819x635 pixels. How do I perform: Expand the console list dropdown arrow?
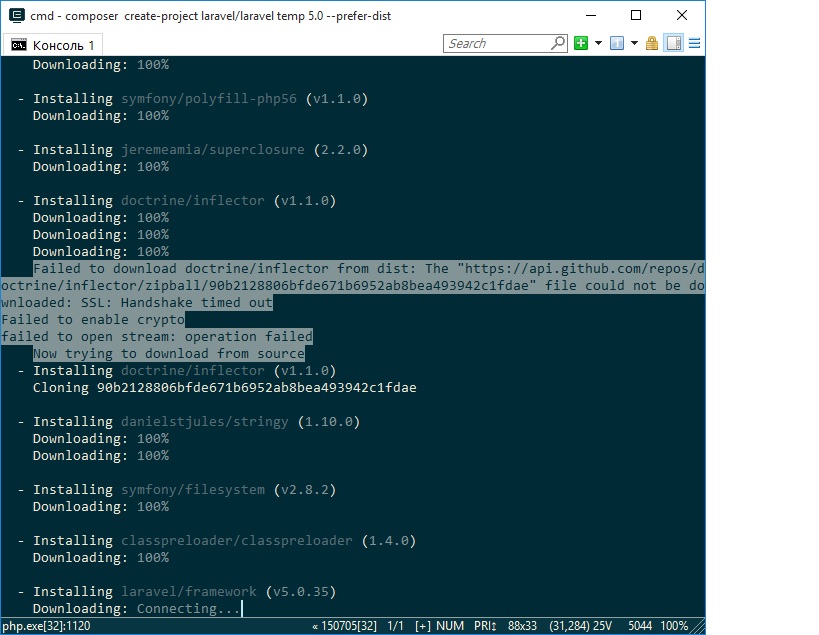634,43
